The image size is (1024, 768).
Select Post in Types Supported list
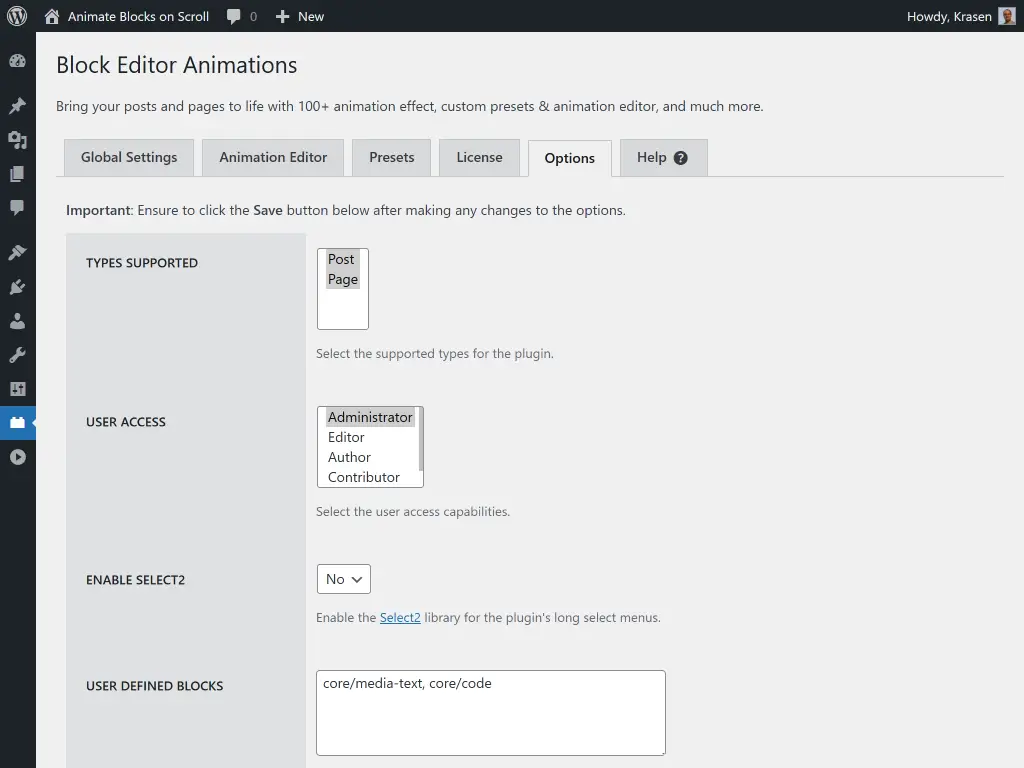[342, 259]
